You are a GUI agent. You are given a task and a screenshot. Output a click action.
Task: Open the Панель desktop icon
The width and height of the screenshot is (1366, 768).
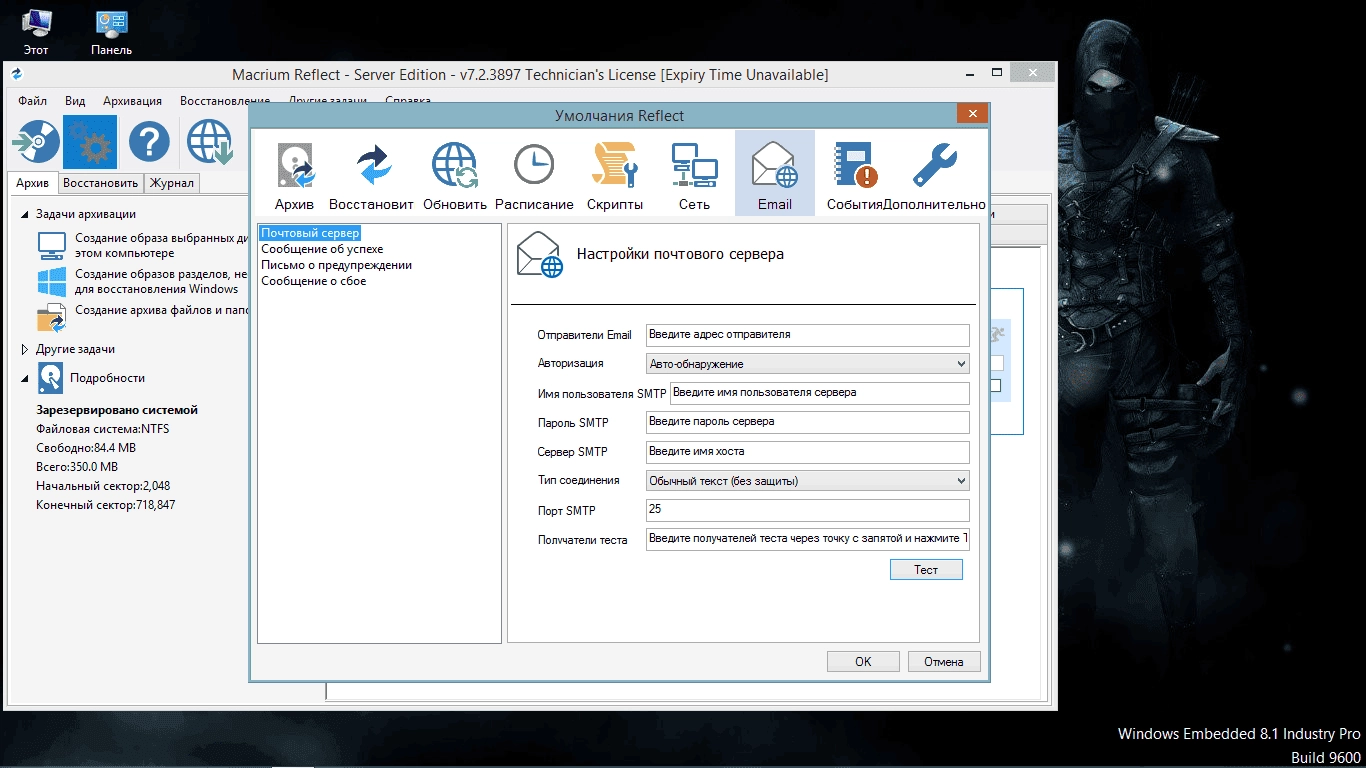111,32
